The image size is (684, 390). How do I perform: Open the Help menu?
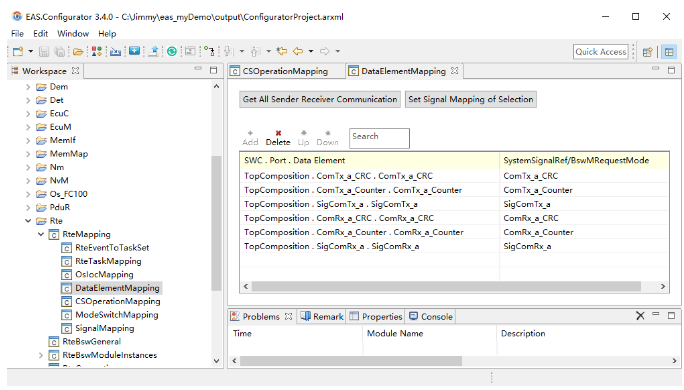click(107, 34)
